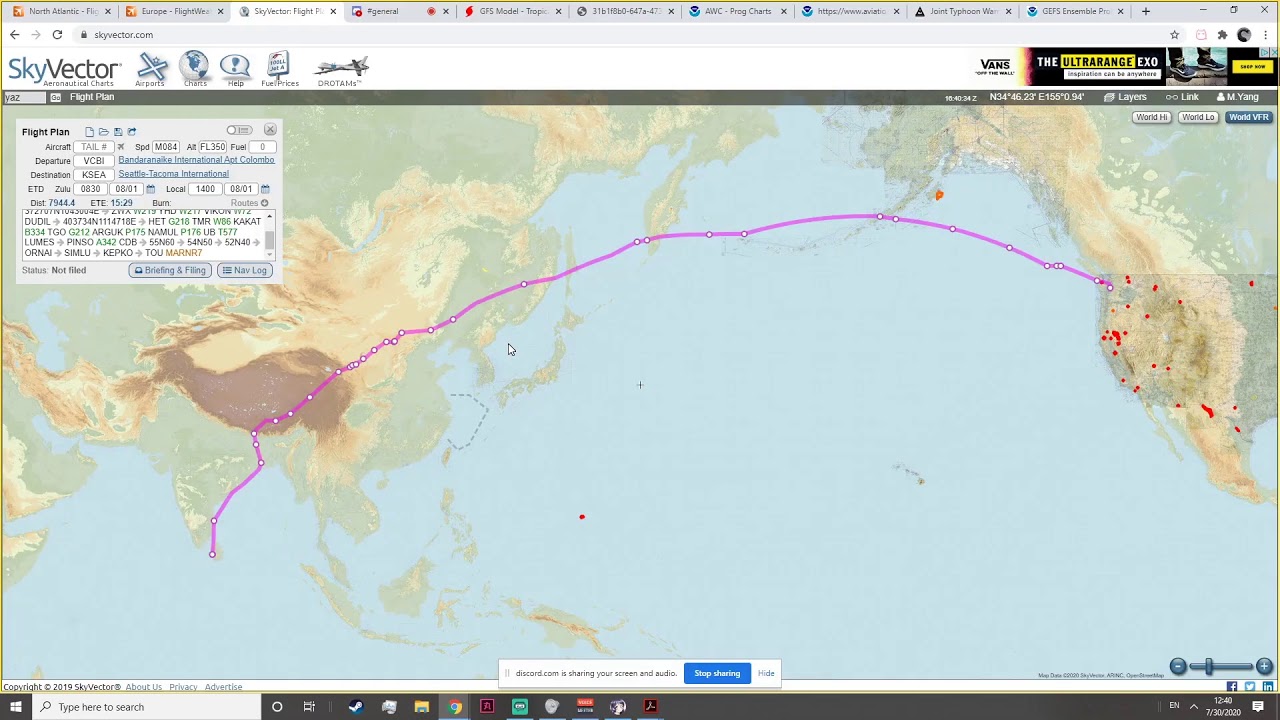The width and height of the screenshot is (1280, 720).
Task: Open a saved flight plan folder
Action: [x=103, y=132]
